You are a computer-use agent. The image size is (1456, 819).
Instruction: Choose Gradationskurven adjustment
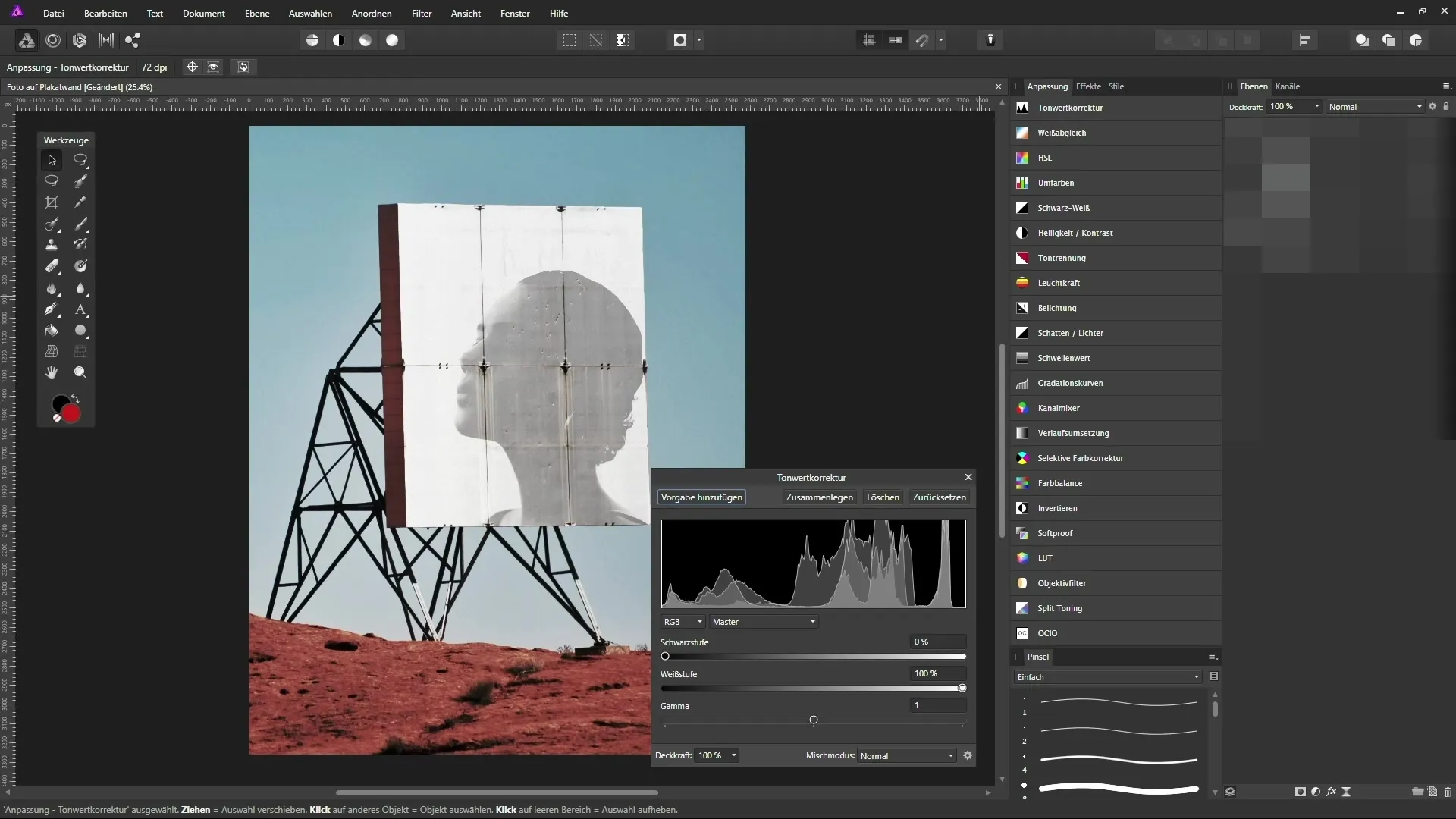(1117, 383)
